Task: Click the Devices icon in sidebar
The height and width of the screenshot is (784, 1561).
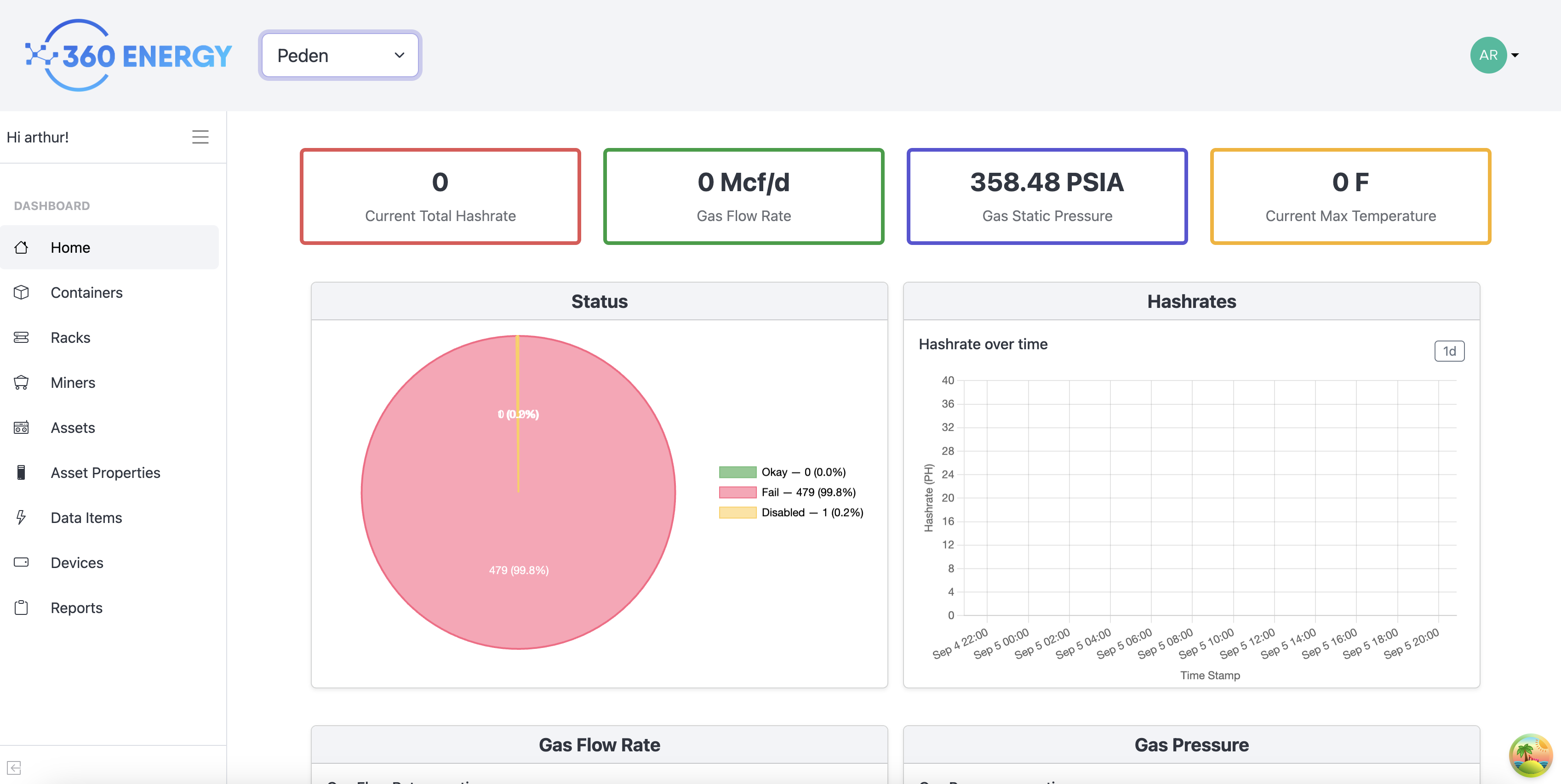Action: click(21, 562)
